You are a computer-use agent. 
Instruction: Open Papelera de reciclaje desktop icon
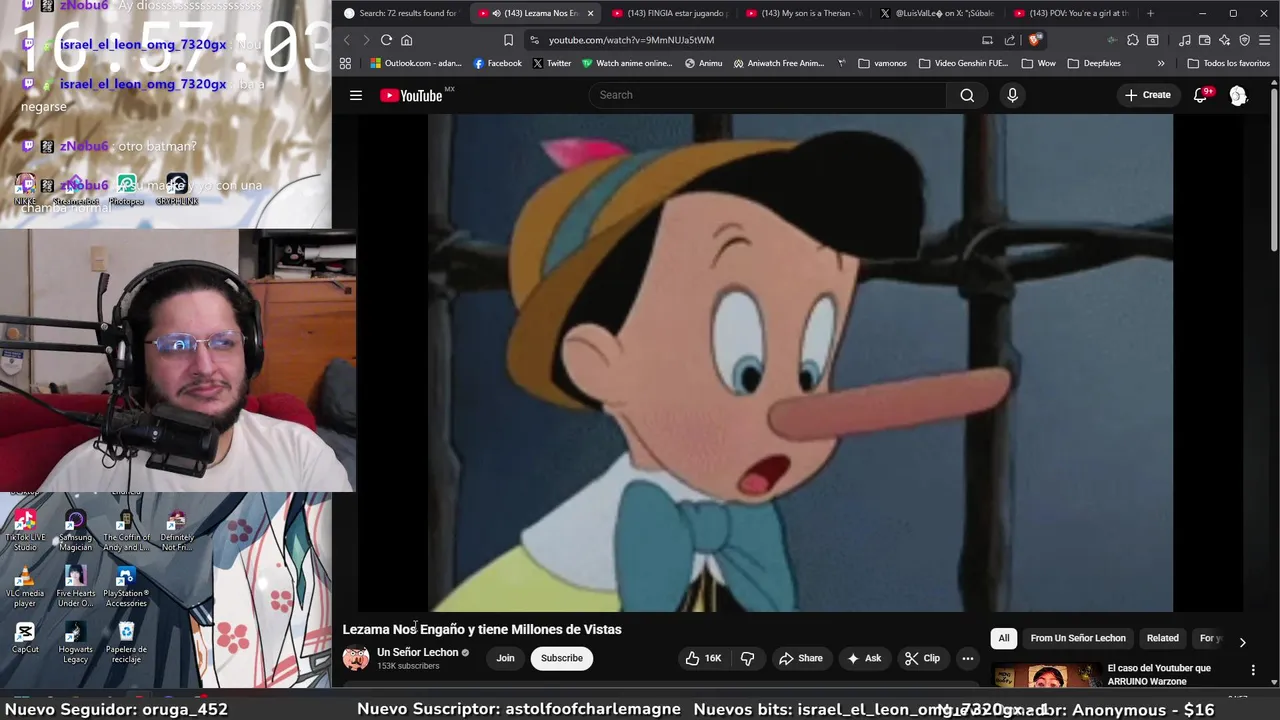[x=126, y=642]
